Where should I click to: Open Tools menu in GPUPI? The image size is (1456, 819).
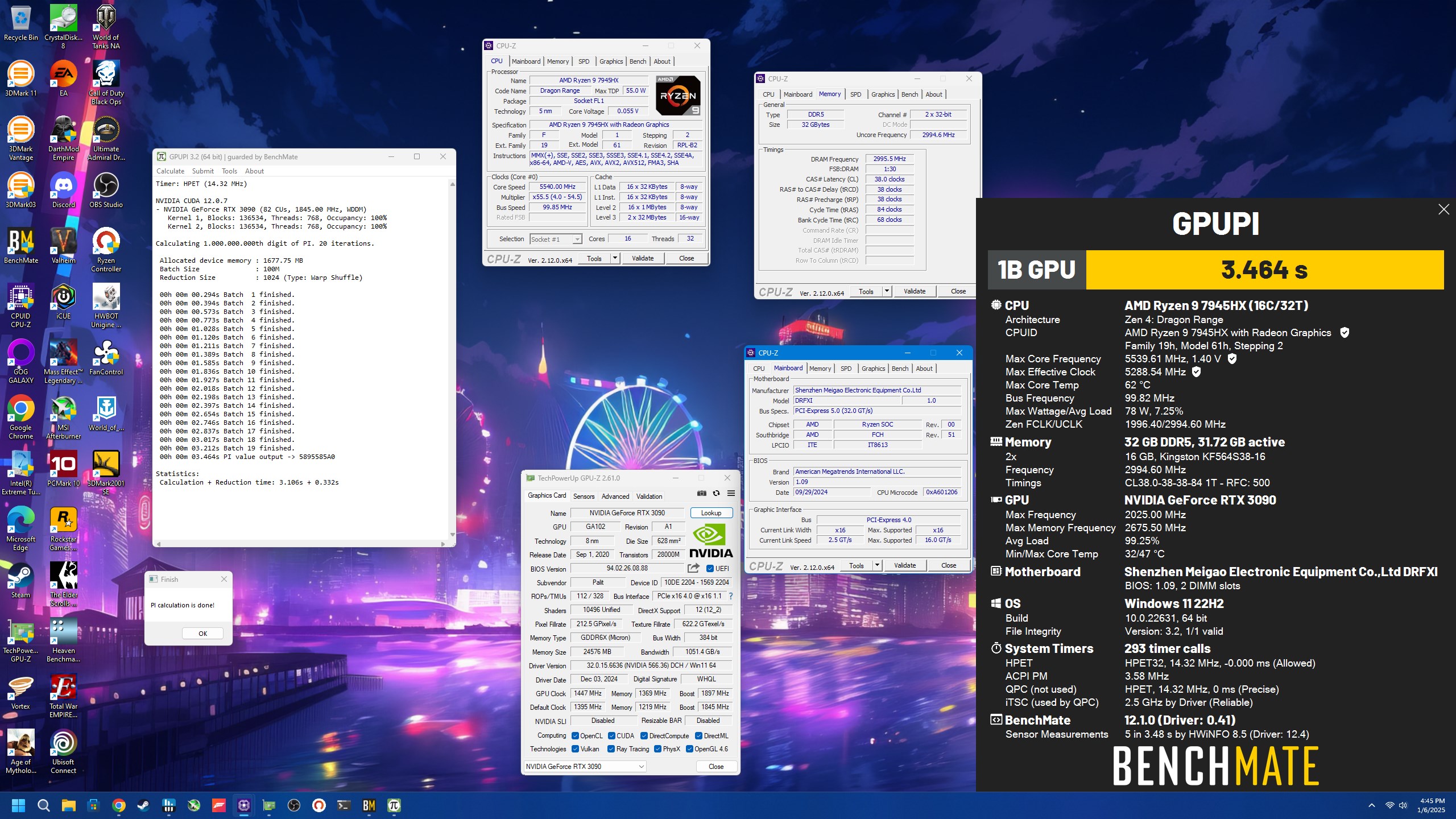click(x=229, y=171)
